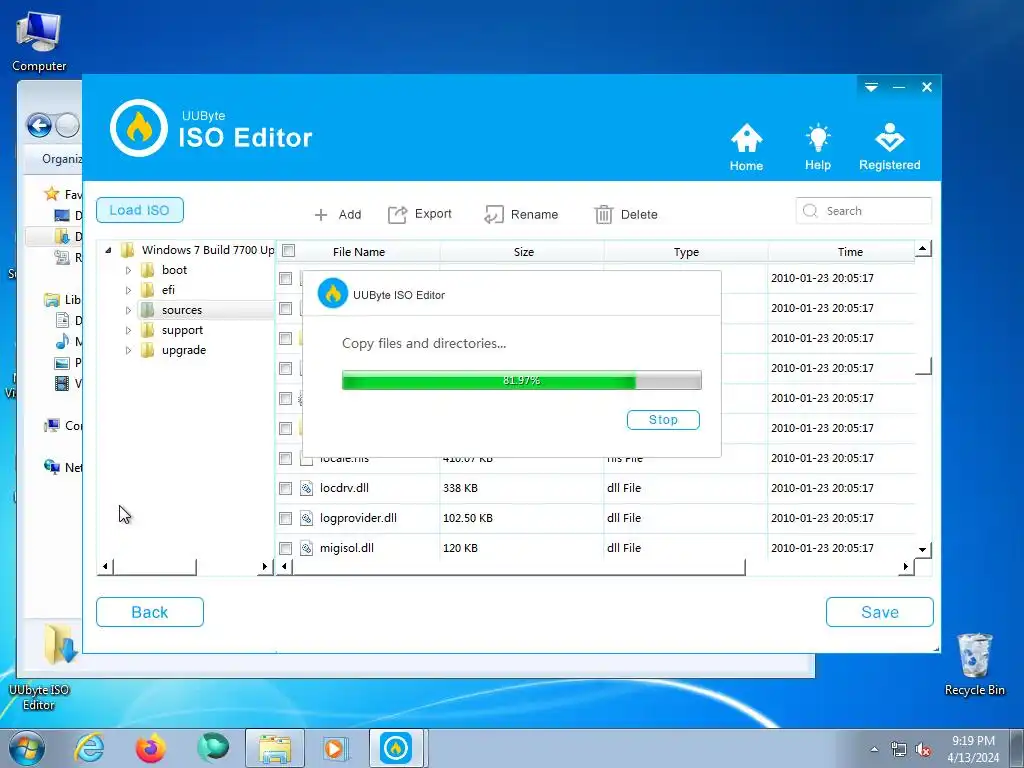Expand the efi folder node

point(129,290)
